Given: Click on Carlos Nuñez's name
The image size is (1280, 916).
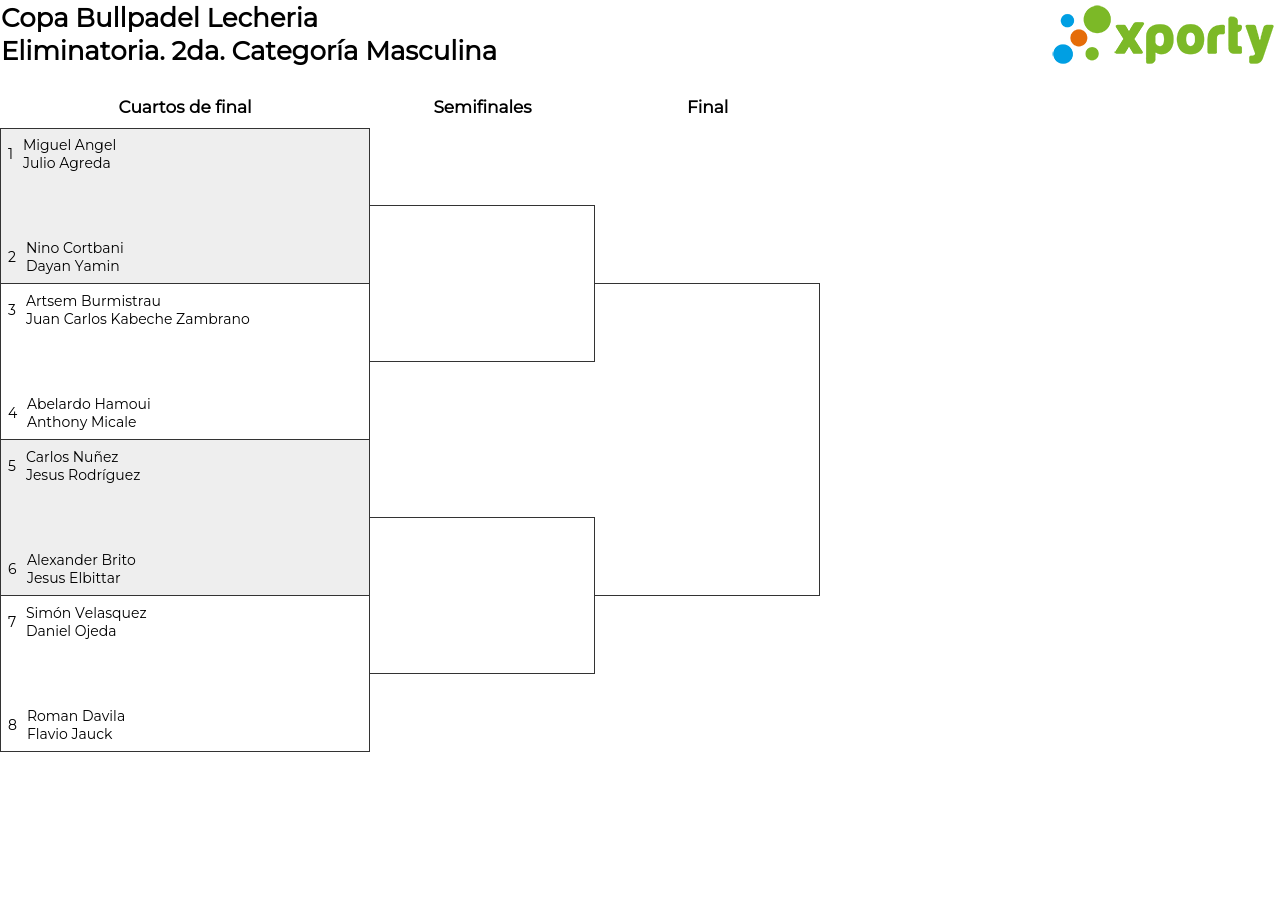Looking at the screenshot, I should pyautogui.click(x=72, y=457).
